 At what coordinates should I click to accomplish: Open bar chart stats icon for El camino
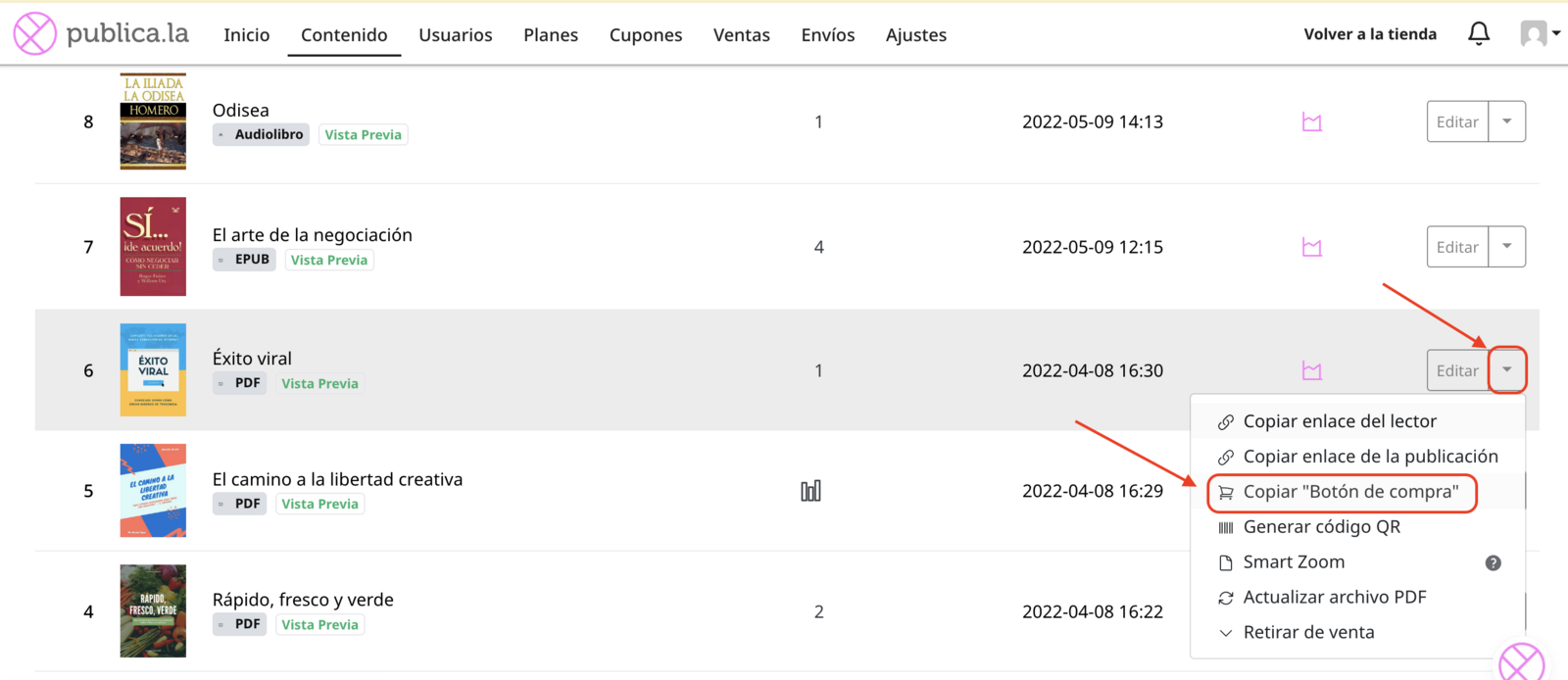click(810, 491)
